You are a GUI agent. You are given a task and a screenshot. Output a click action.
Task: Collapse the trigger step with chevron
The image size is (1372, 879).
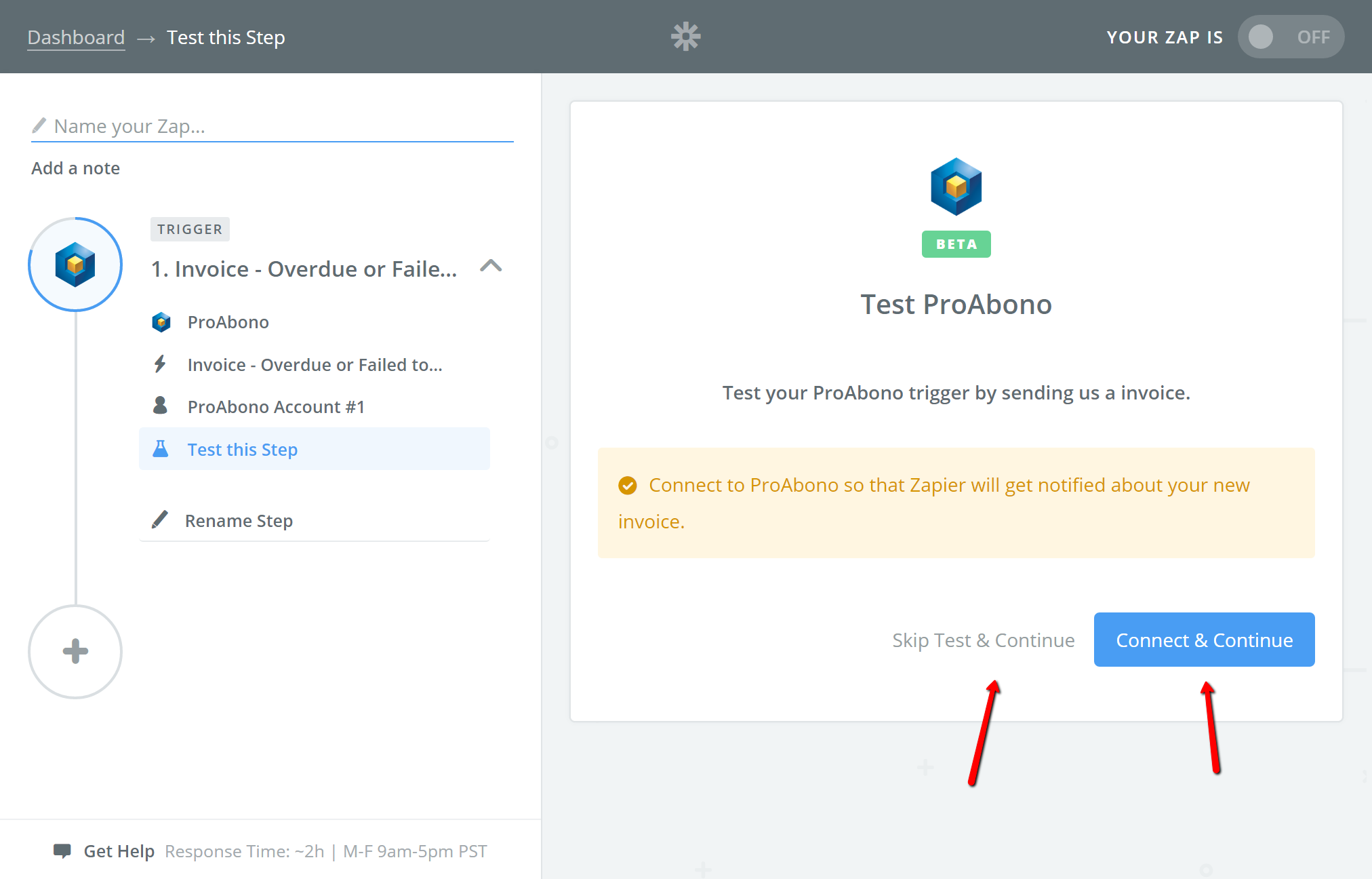[491, 266]
